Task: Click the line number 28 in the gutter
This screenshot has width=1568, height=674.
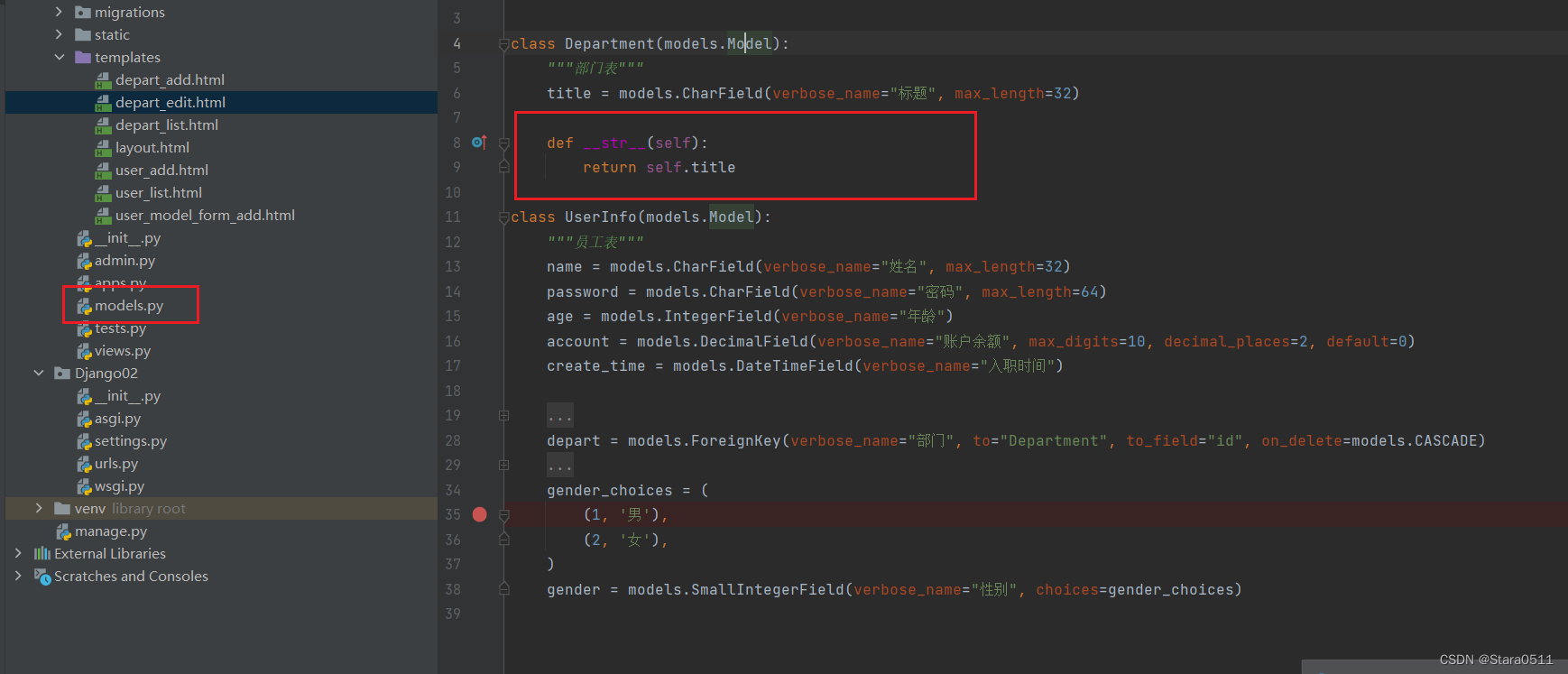Action: click(x=453, y=440)
